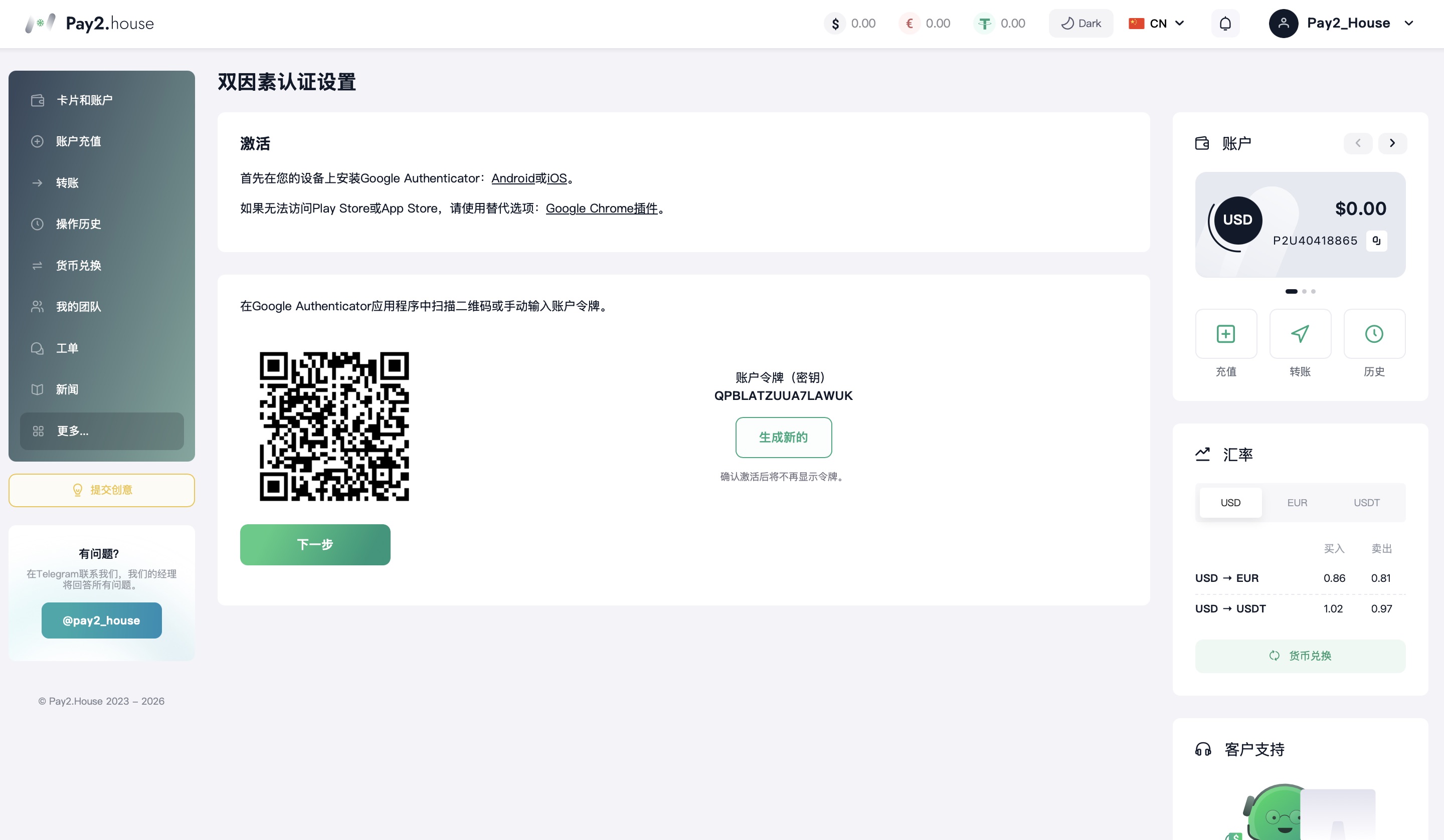Click the 提交创意 button
The image size is (1444, 840).
click(102, 491)
